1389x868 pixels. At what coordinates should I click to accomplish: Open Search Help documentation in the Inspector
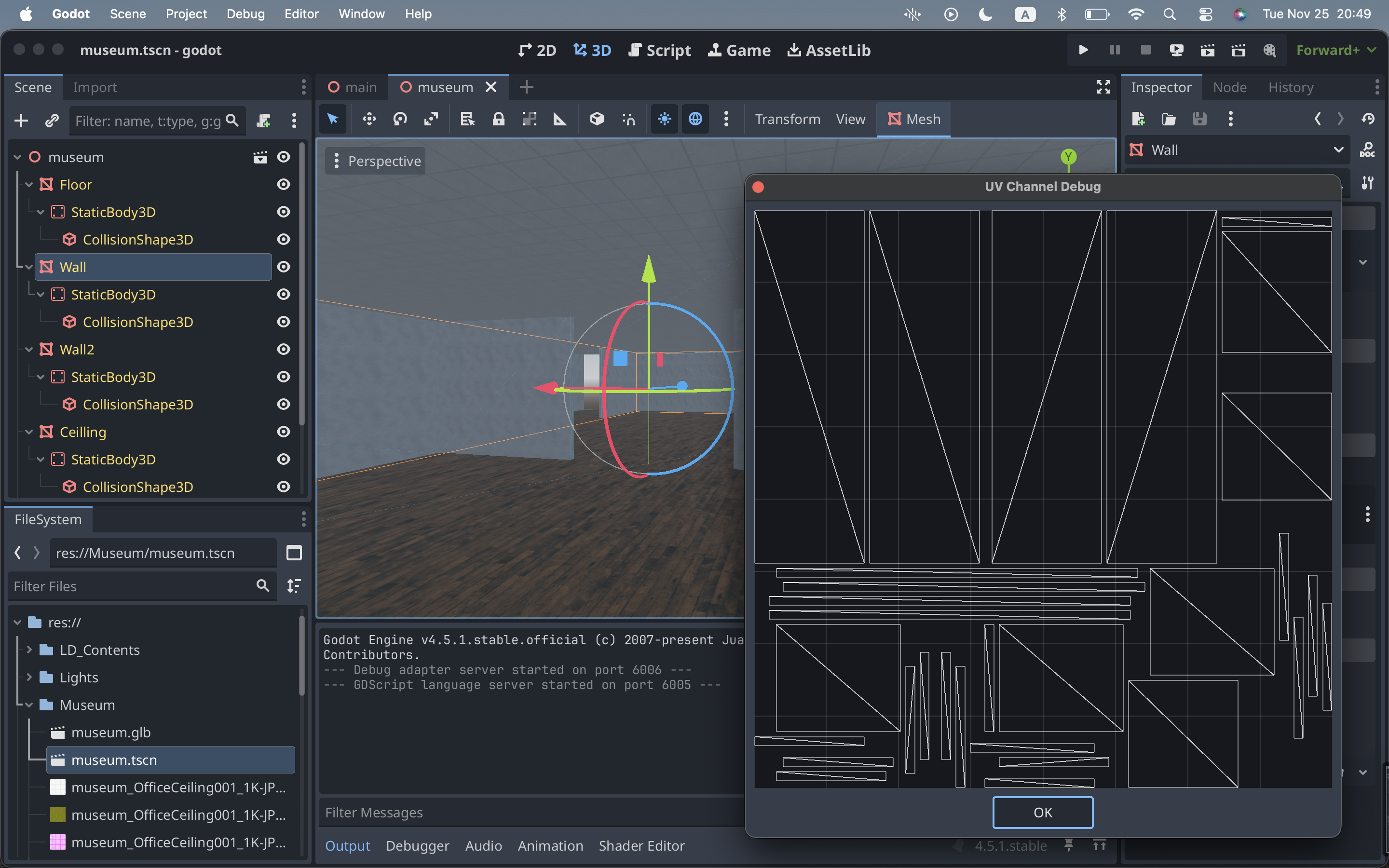(1368, 150)
